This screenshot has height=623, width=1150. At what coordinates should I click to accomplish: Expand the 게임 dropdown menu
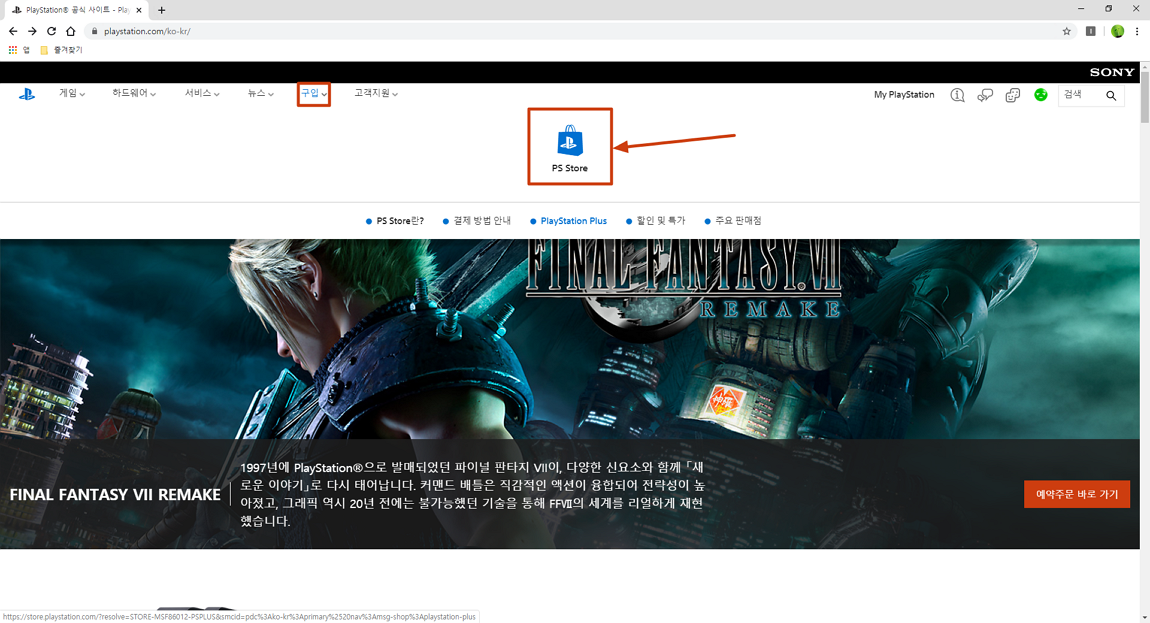pos(72,93)
